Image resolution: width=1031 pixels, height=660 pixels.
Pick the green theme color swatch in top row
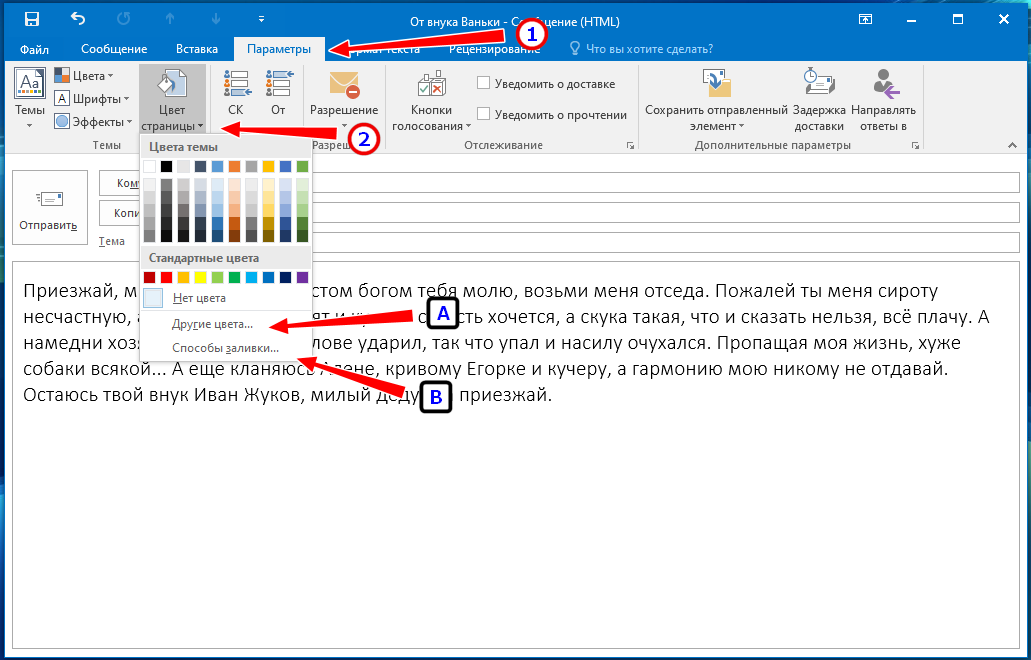coord(302,167)
